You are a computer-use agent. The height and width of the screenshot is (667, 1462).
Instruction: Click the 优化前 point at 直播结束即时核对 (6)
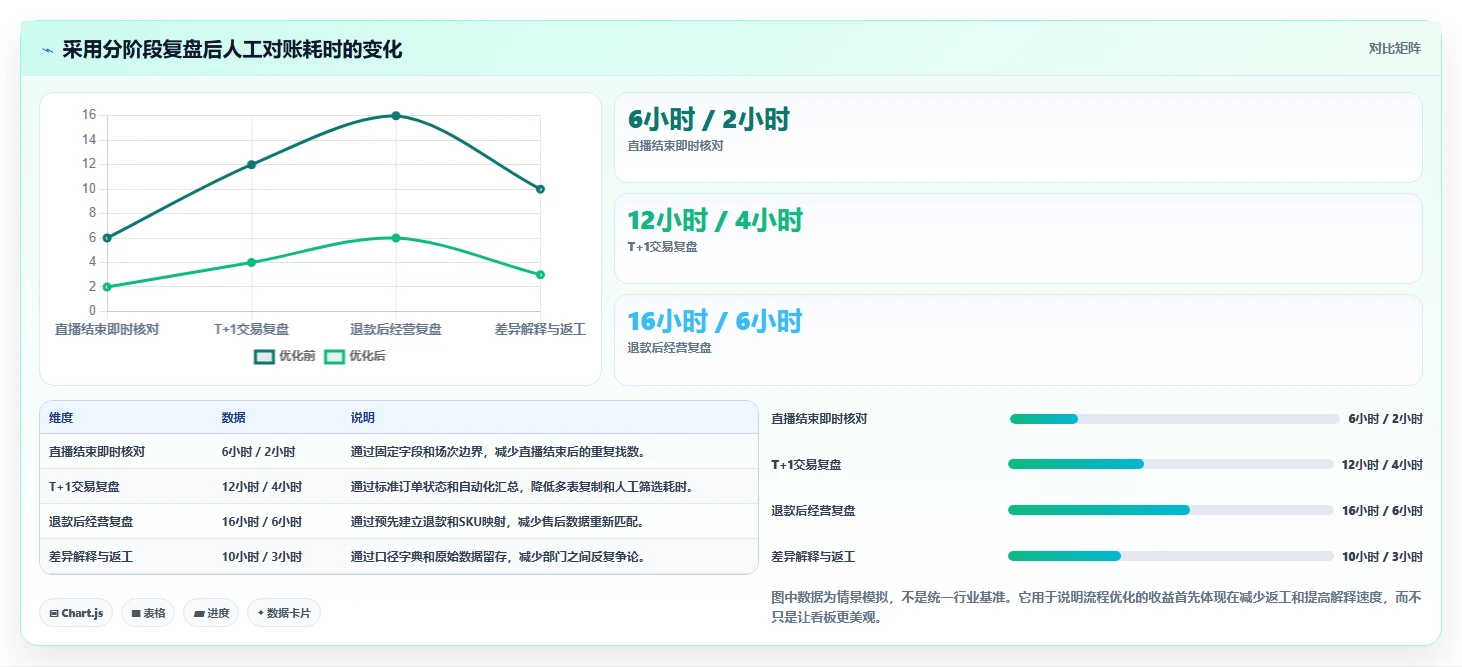pyautogui.click(x=107, y=238)
